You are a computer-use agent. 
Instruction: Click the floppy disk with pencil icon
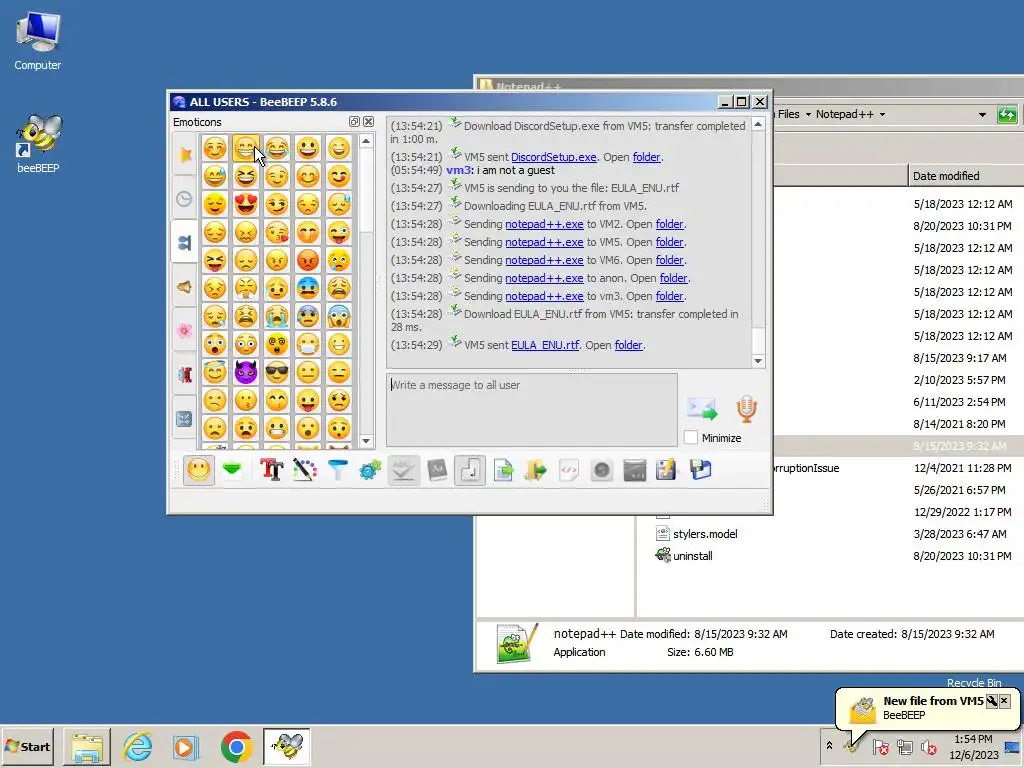tap(667, 470)
